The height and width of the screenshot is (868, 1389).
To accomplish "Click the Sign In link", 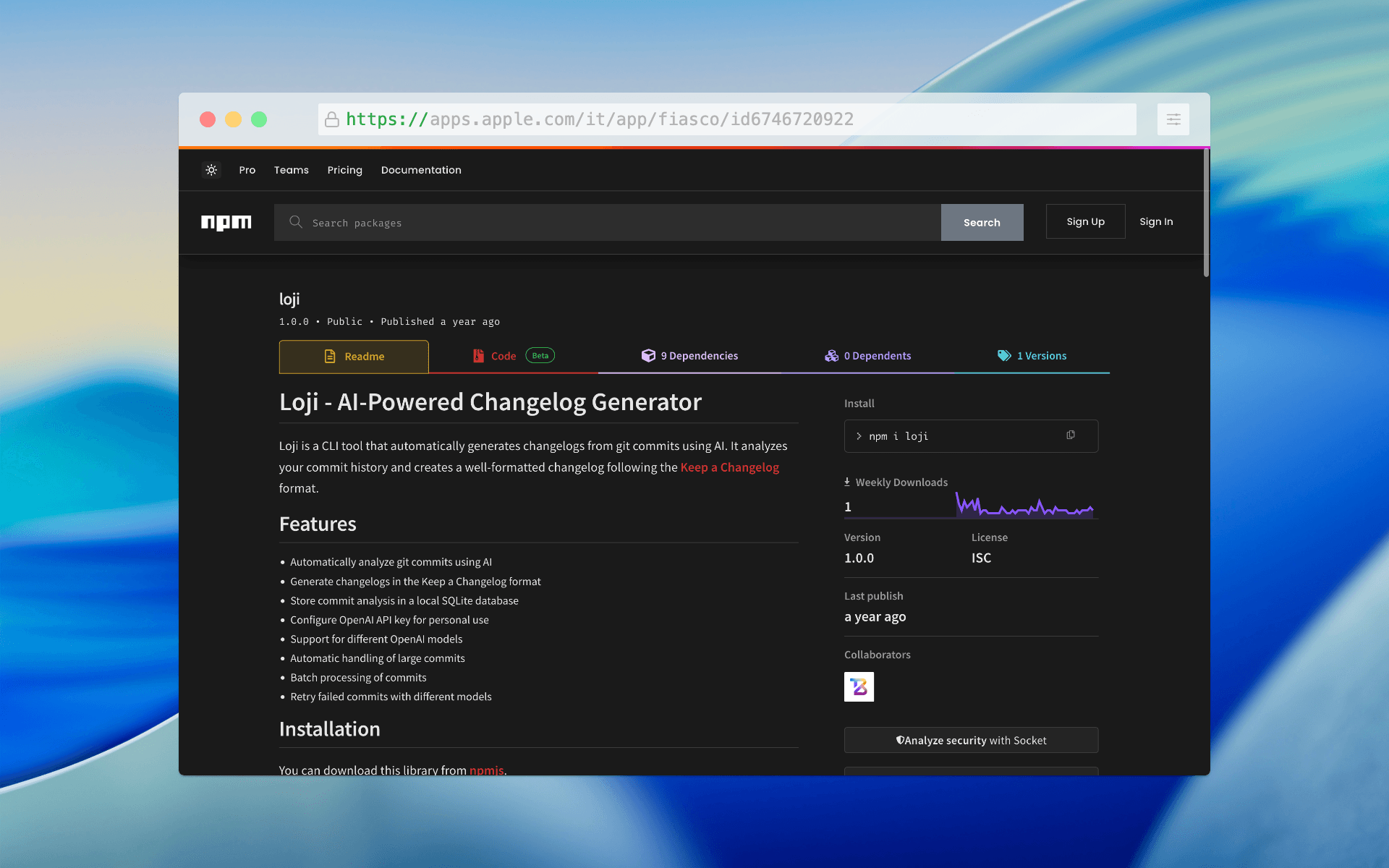I will [1156, 221].
